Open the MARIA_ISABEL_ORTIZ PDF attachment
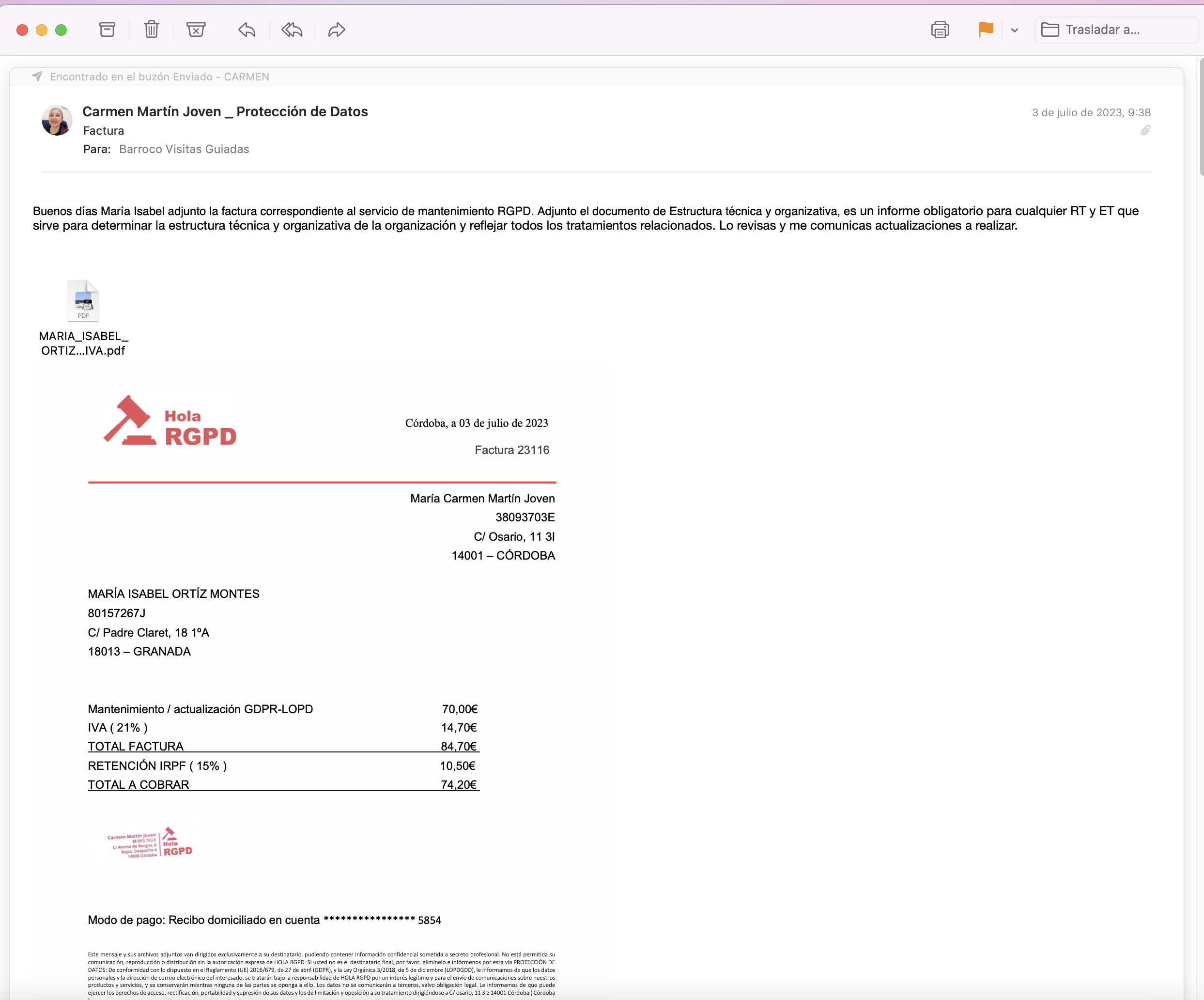This screenshot has height=1000, width=1204. click(x=83, y=301)
